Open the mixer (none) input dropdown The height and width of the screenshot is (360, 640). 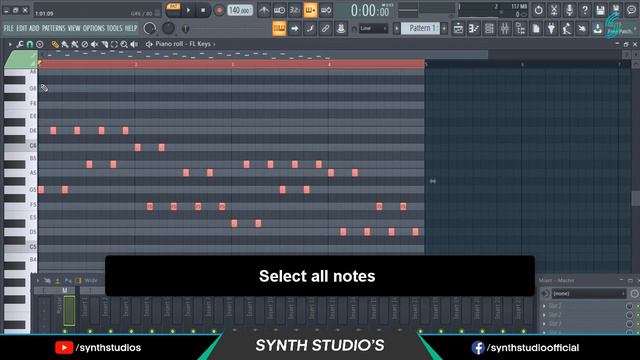[588, 293]
